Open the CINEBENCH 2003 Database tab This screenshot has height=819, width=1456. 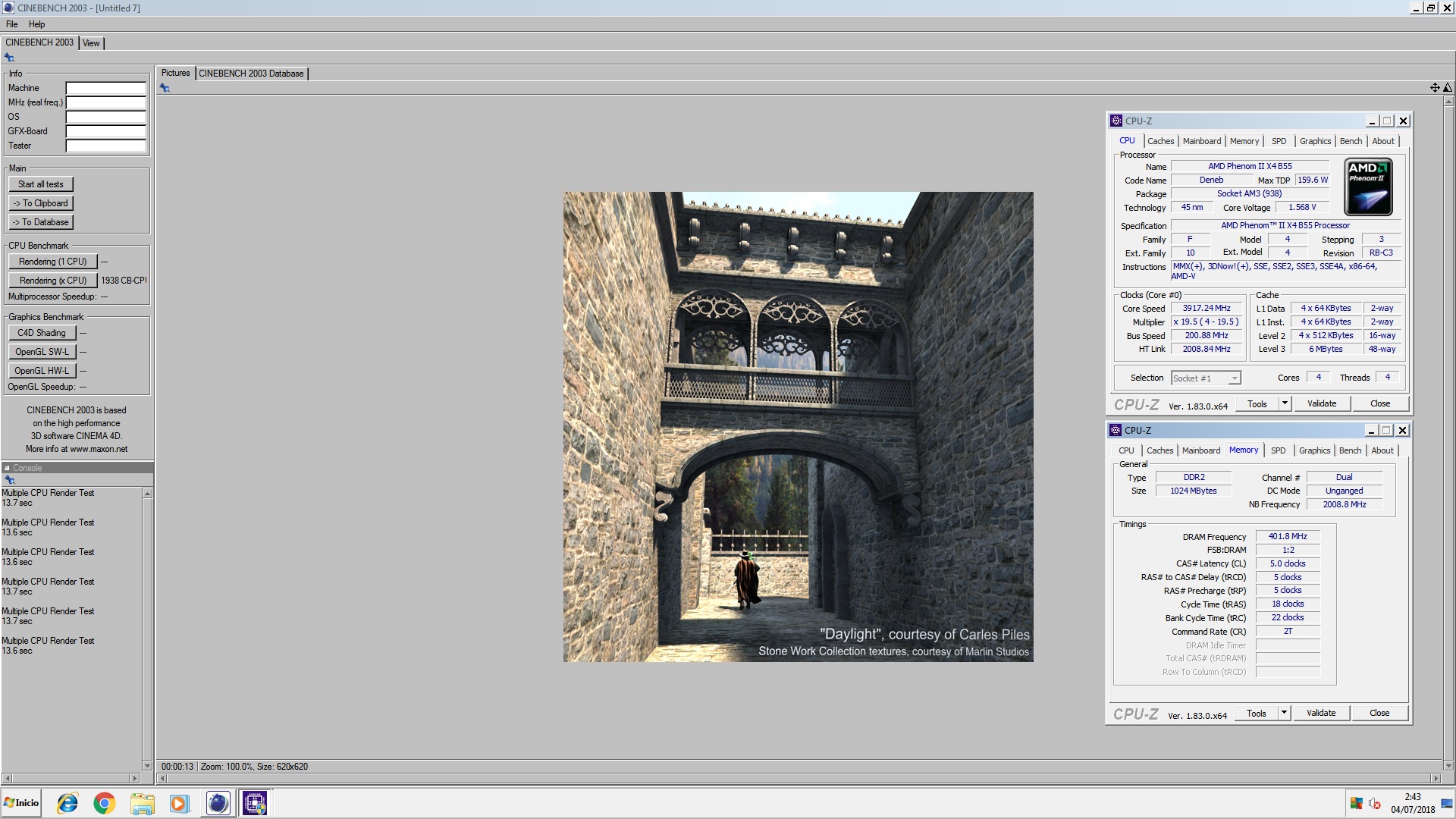251,74
